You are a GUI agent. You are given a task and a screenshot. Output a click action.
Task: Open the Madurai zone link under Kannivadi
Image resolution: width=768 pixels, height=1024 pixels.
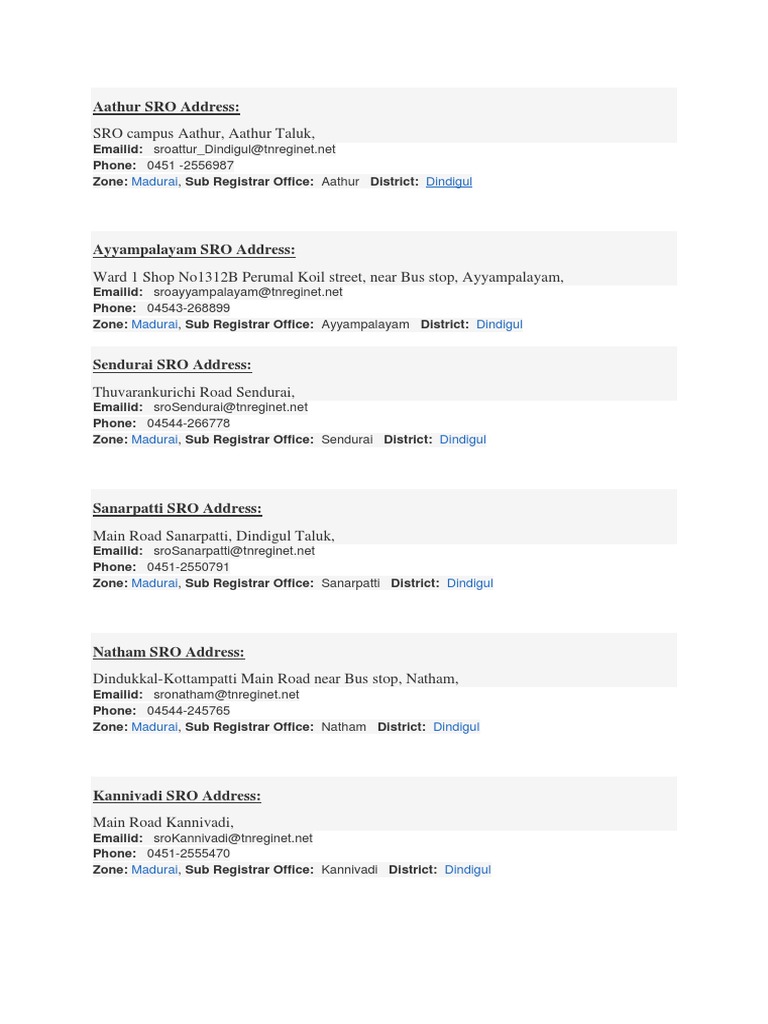[x=154, y=870]
